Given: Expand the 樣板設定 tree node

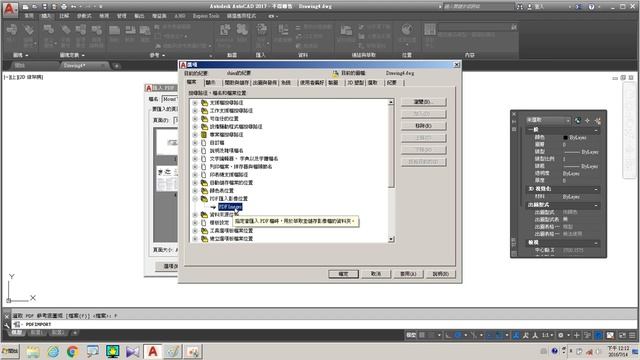Looking at the screenshot, I should pyautogui.click(x=195, y=223).
